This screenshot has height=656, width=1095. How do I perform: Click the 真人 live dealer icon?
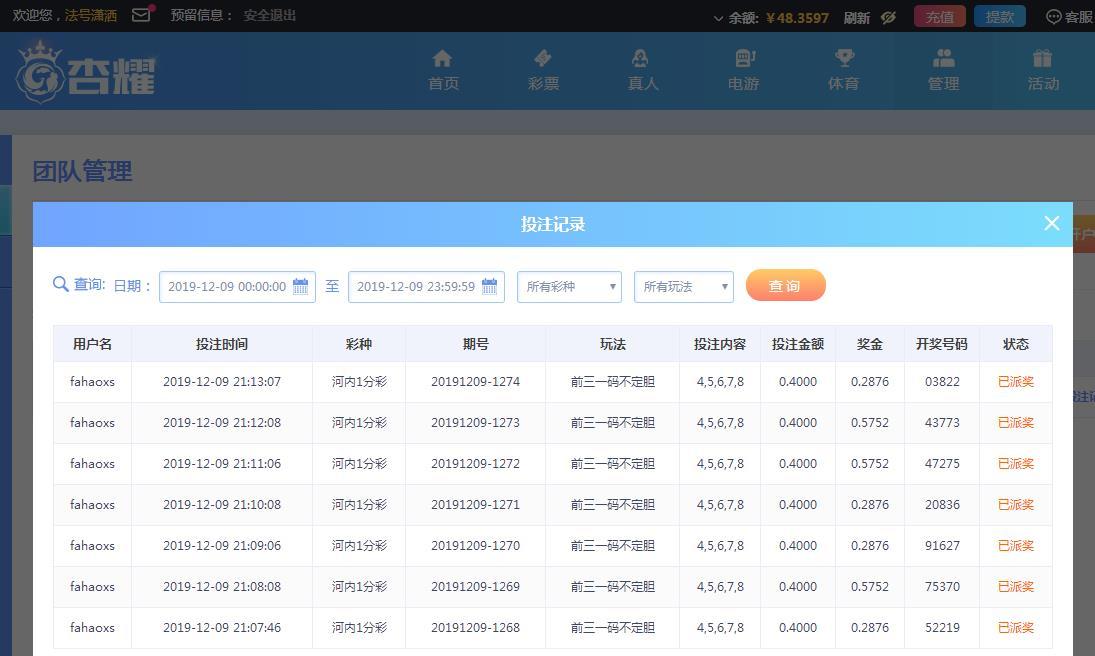click(643, 58)
